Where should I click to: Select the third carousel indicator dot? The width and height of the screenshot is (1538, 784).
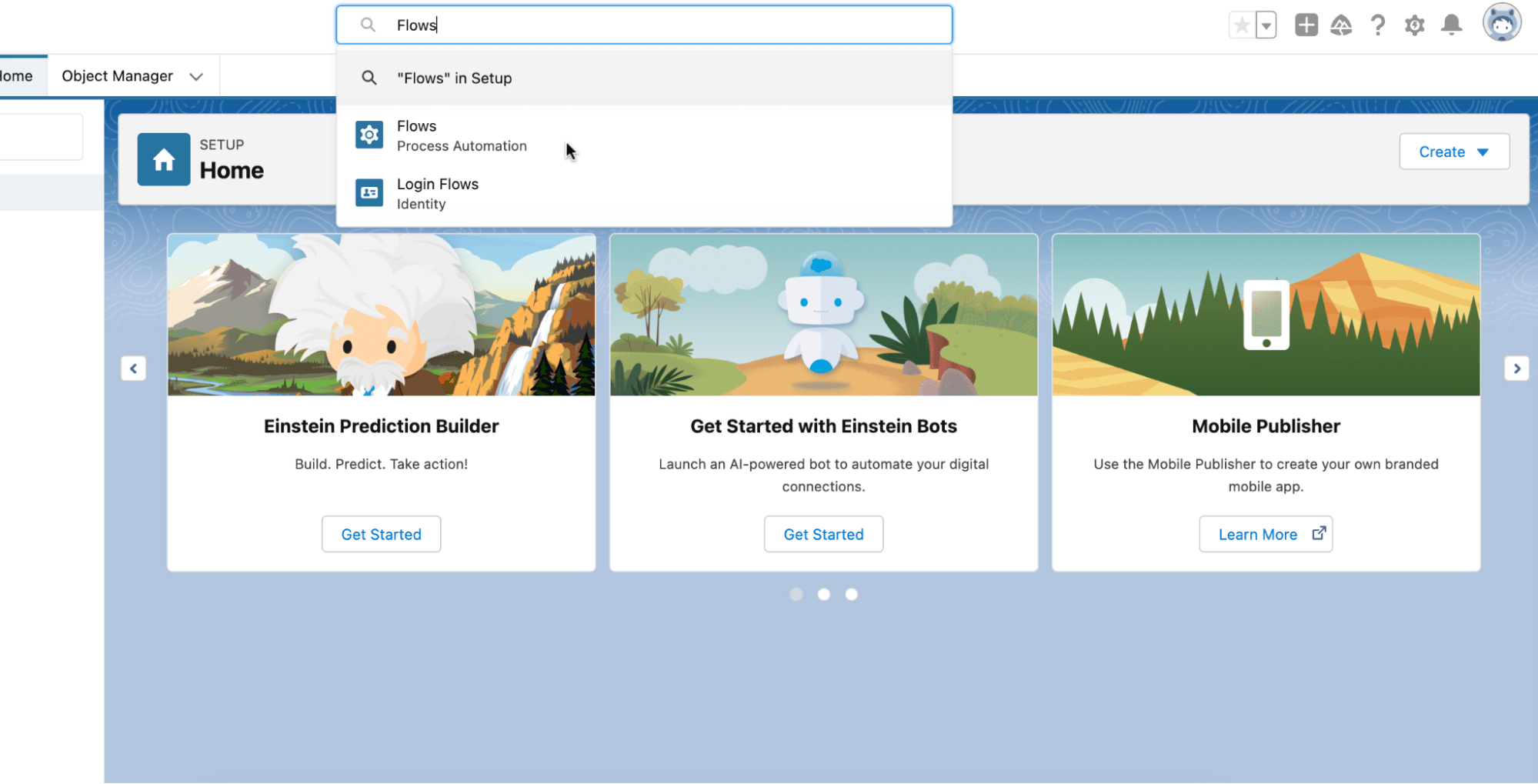pyautogui.click(x=852, y=594)
